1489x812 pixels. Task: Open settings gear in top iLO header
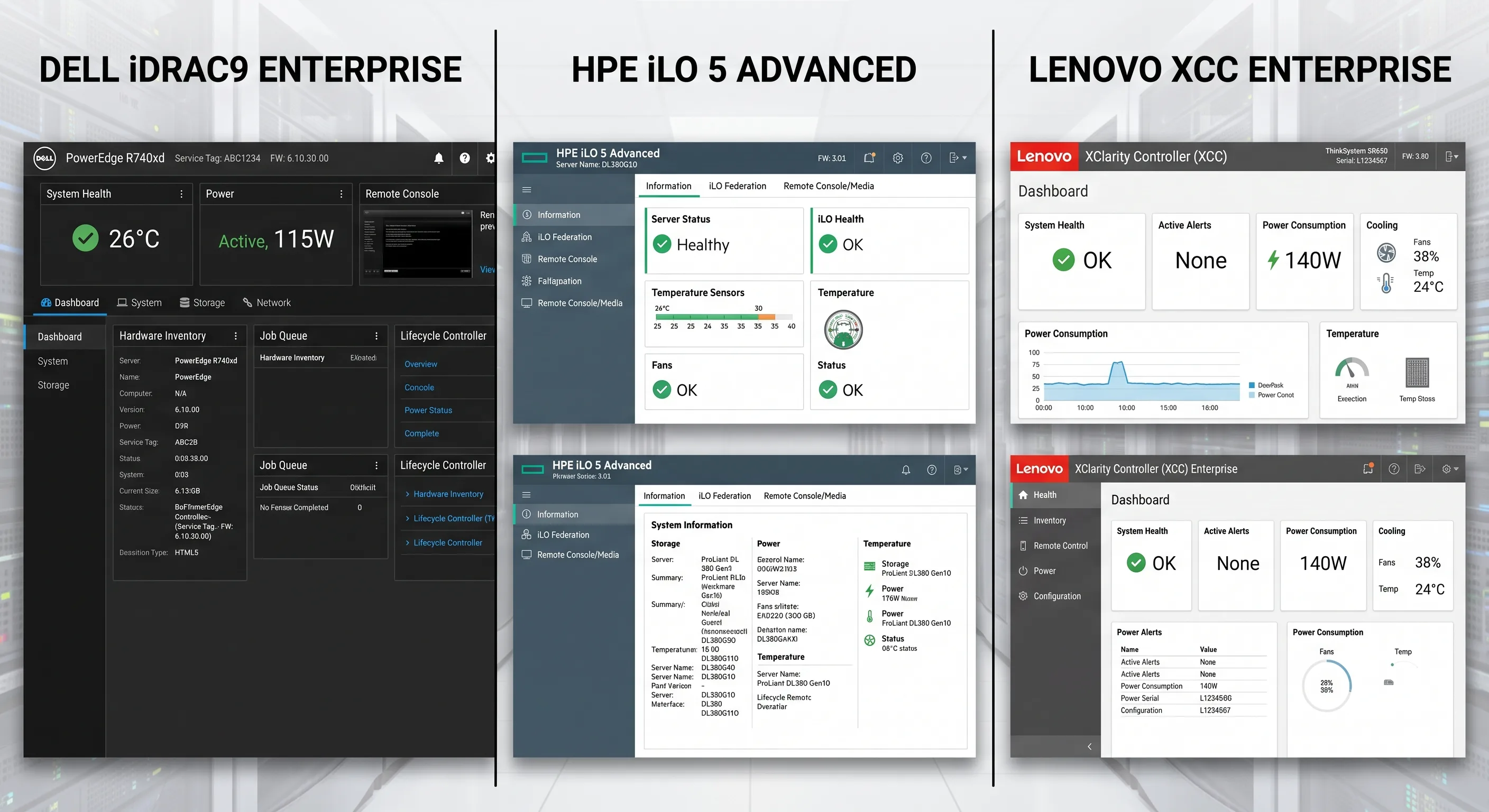pos(898,158)
